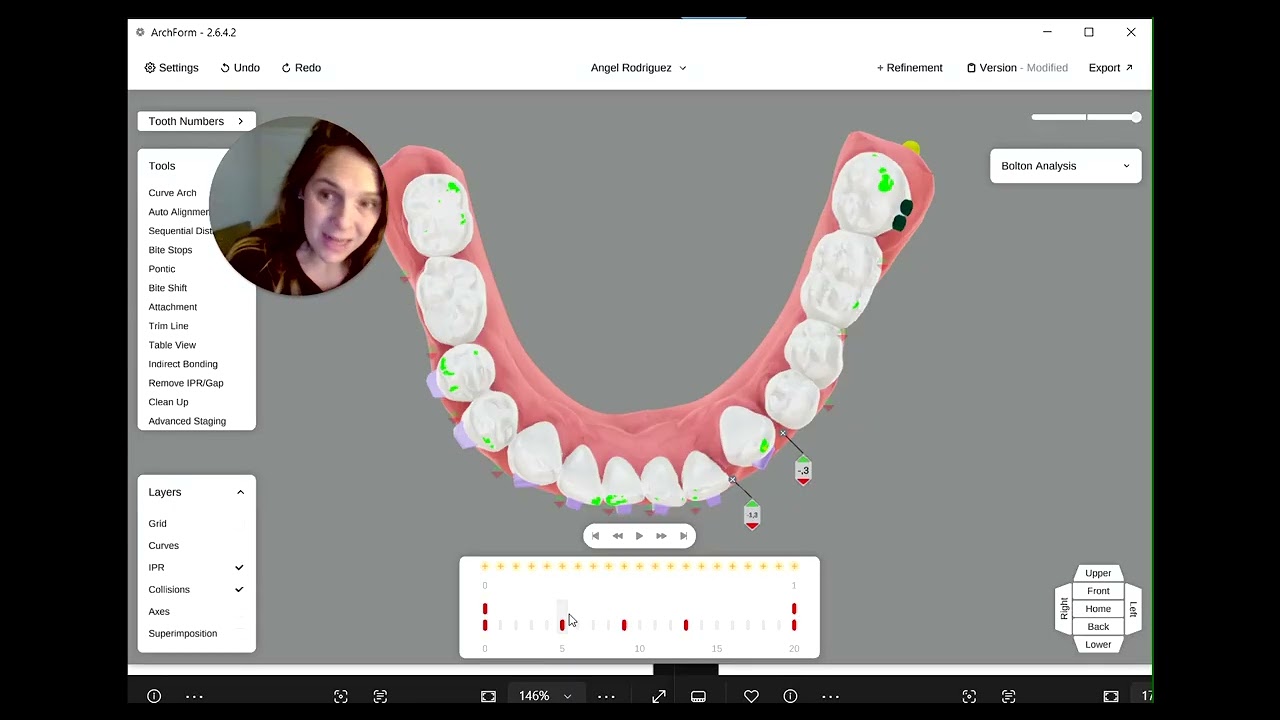This screenshot has width=1280, height=720.
Task: Click the Redo button
Action: click(301, 68)
